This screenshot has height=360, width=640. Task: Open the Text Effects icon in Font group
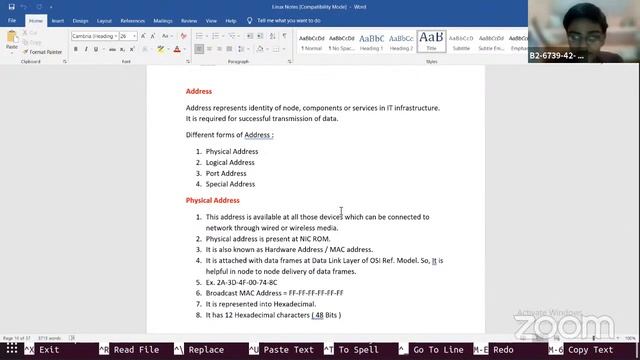click(x=145, y=49)
